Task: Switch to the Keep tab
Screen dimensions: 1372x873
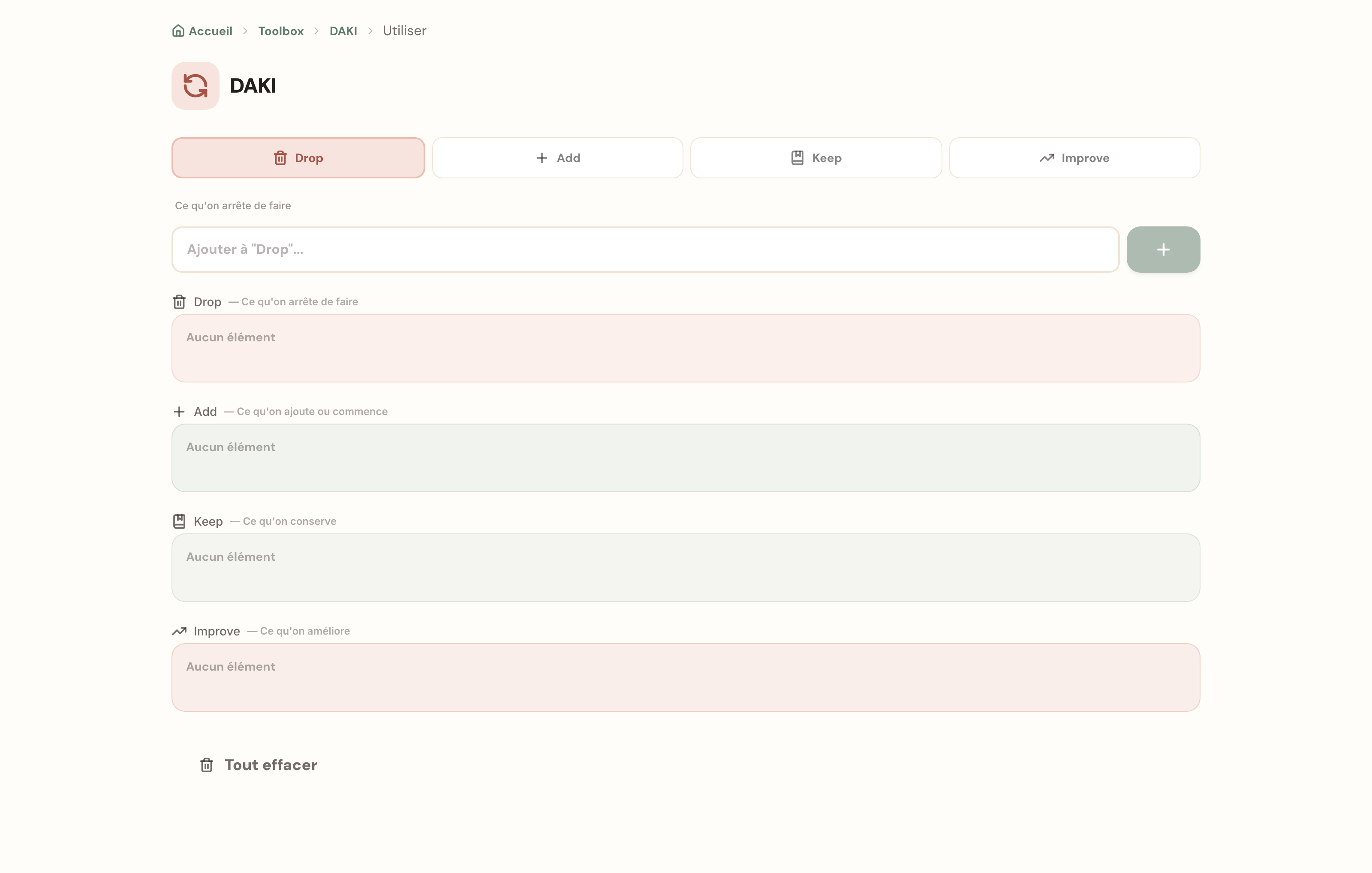Action: tap(816, 158)
